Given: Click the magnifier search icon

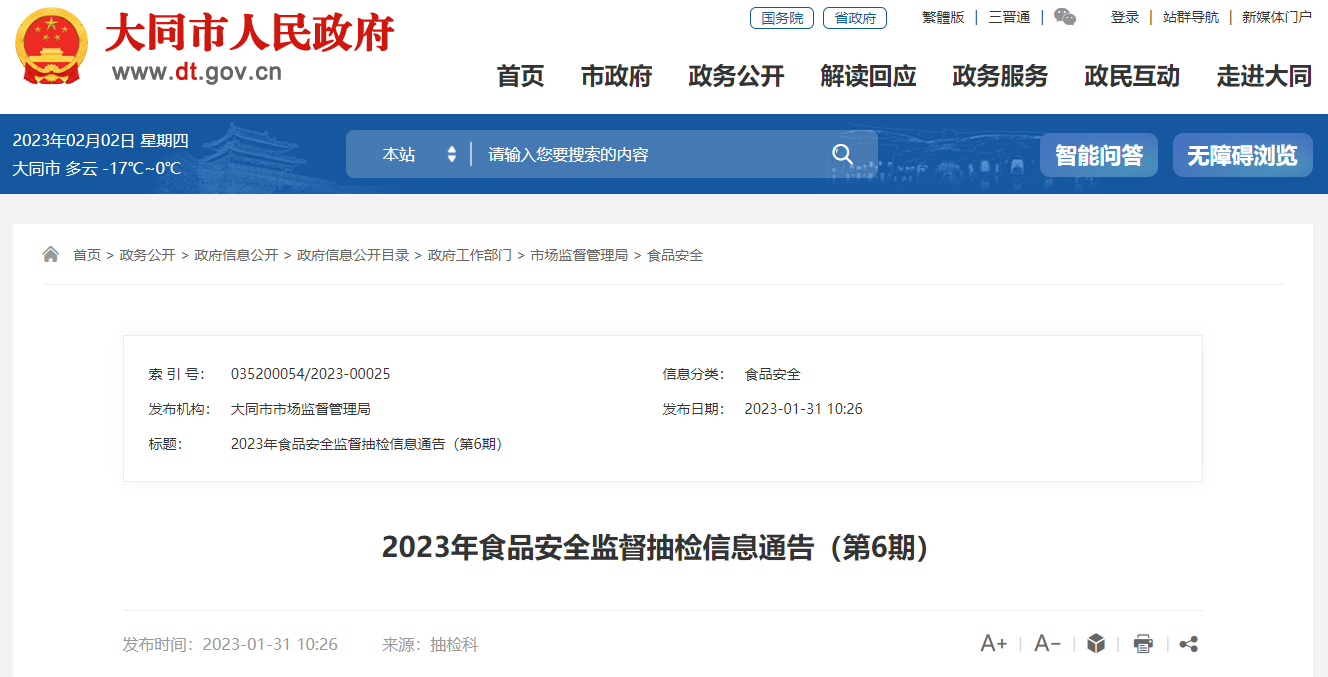Looking at the screenshot, I should coord(842,154).
